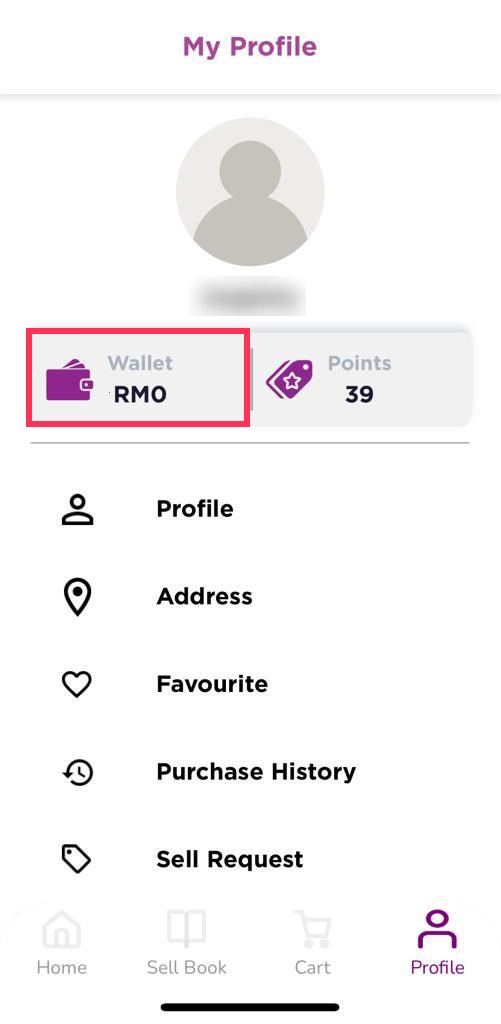Tap the profile avatar picture
The width and height of the screenshot is (501, 1024).
250,192
